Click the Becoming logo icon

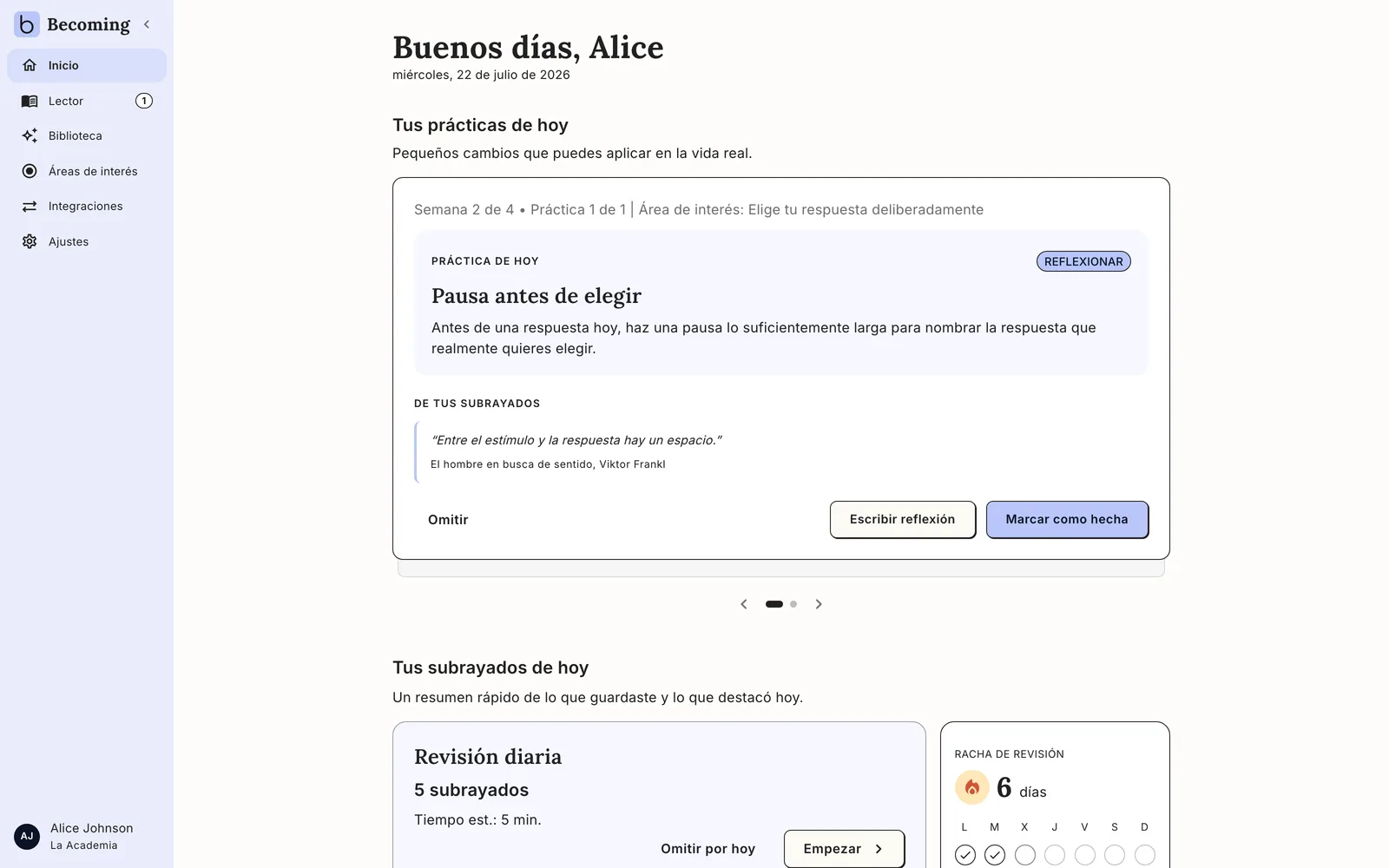tap(27, 24)
